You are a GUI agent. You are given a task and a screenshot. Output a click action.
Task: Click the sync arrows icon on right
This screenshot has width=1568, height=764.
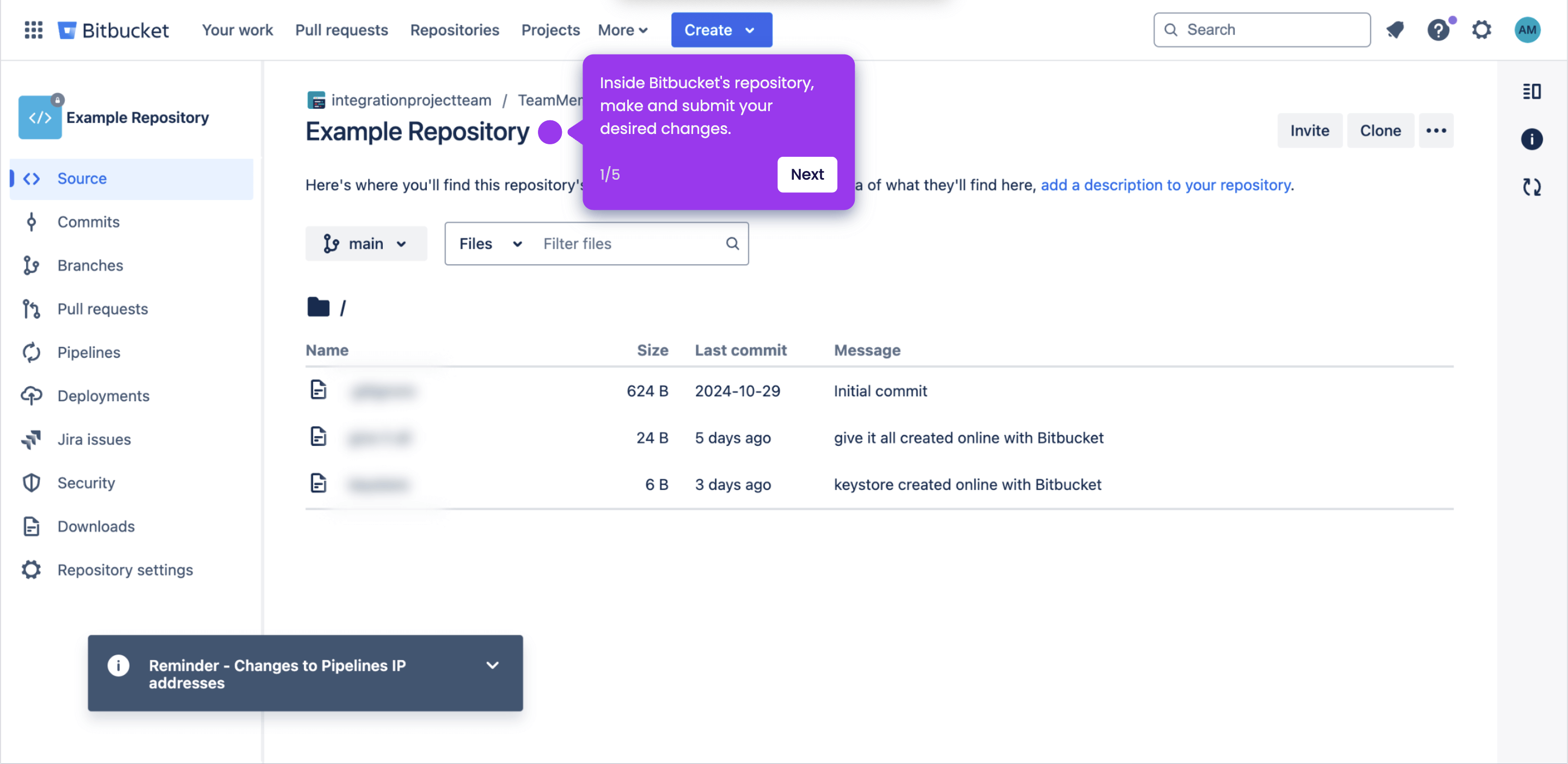pyautogui.click(x=1532, y=187)
